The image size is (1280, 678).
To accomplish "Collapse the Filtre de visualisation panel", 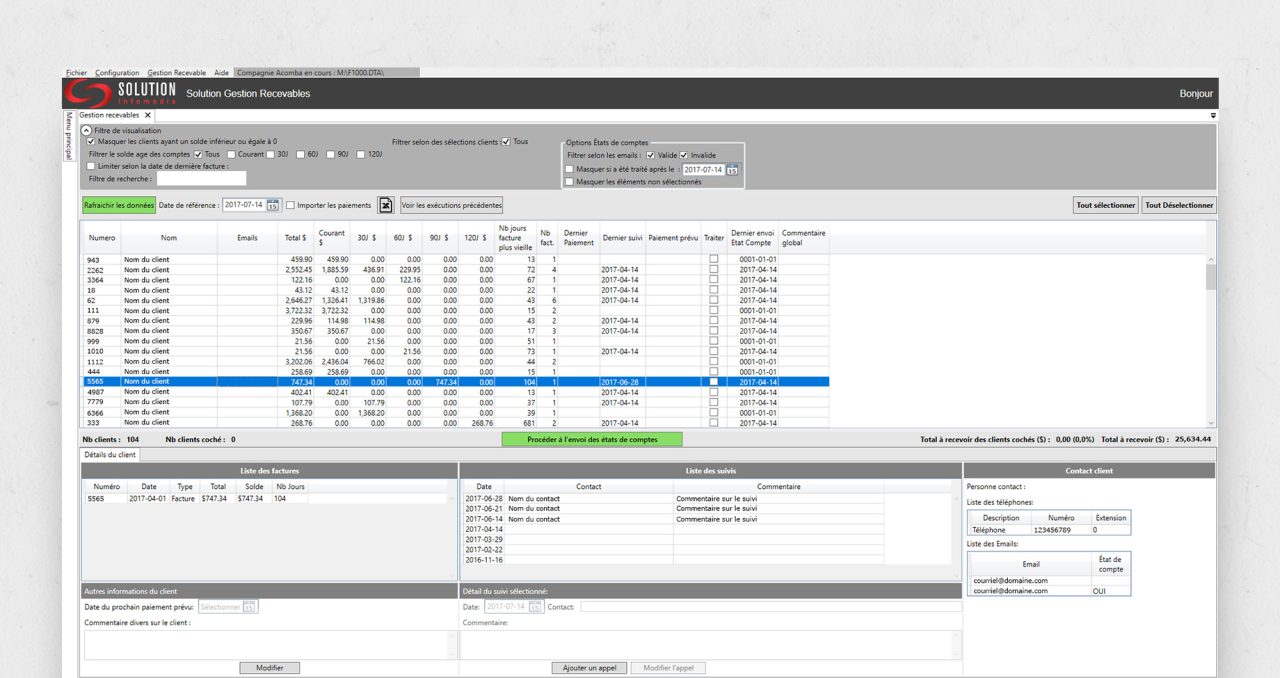I will click(85, 131).
